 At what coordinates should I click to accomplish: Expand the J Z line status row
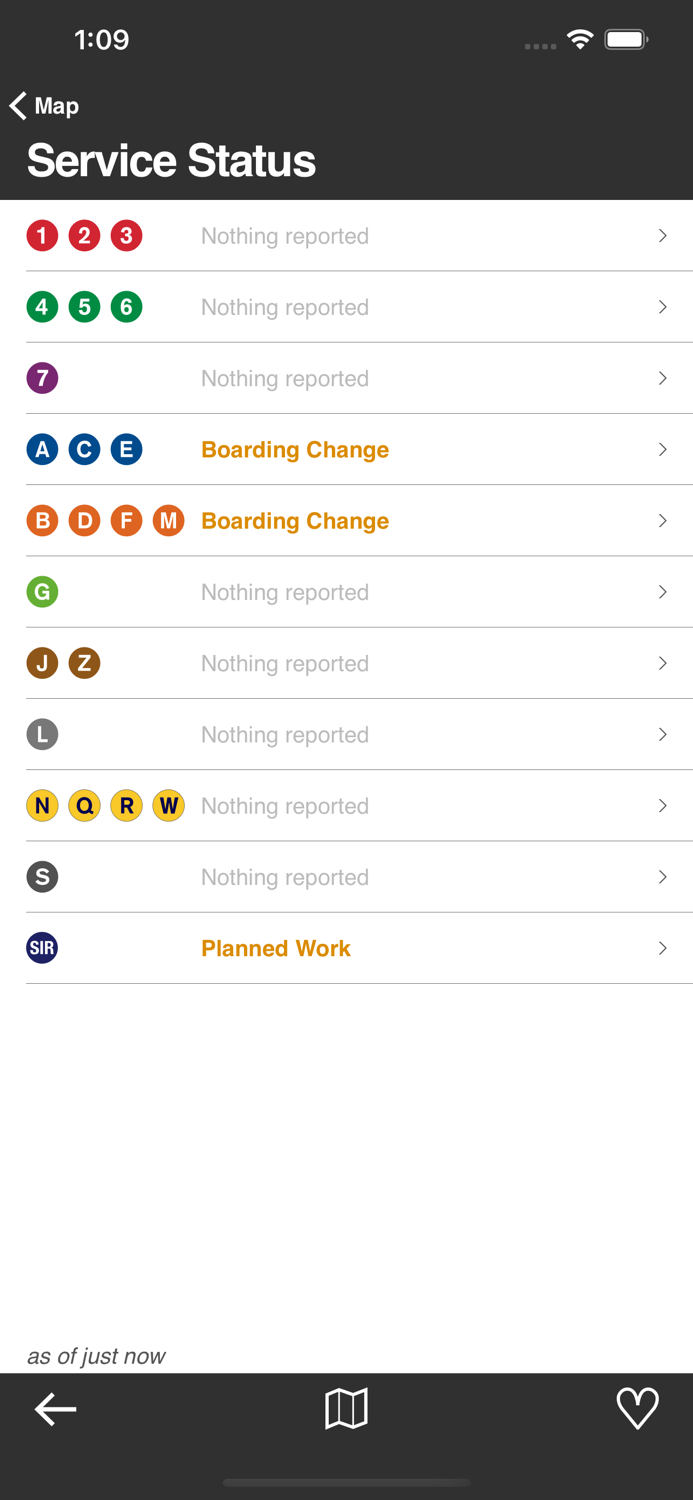662,663
